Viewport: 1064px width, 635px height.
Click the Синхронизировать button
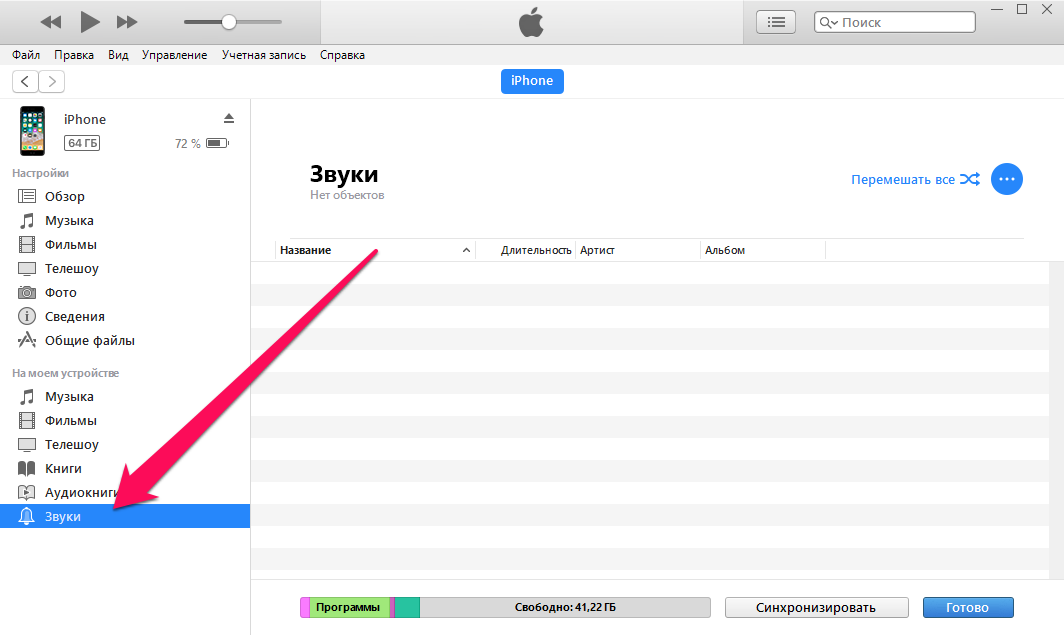[816, 608]
